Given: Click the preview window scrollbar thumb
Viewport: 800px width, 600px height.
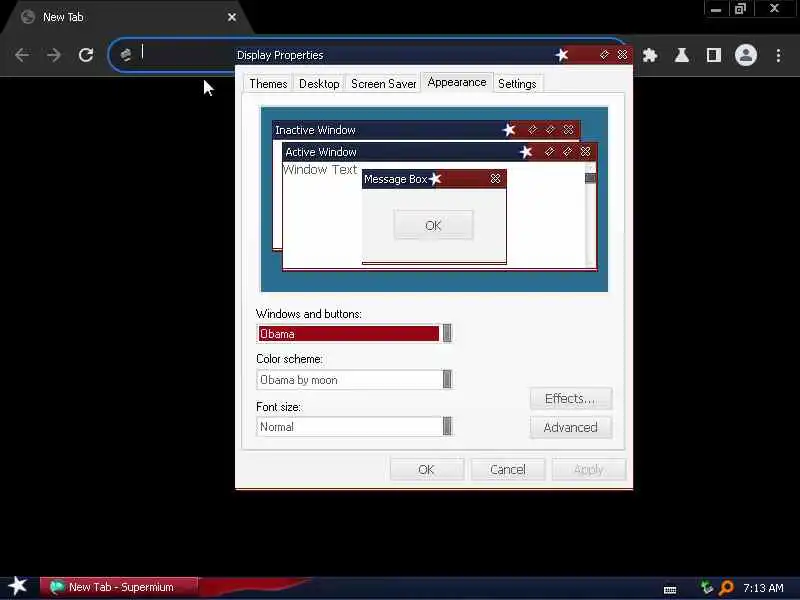Looking at the screenshot, I should click(x=590, y=178).
